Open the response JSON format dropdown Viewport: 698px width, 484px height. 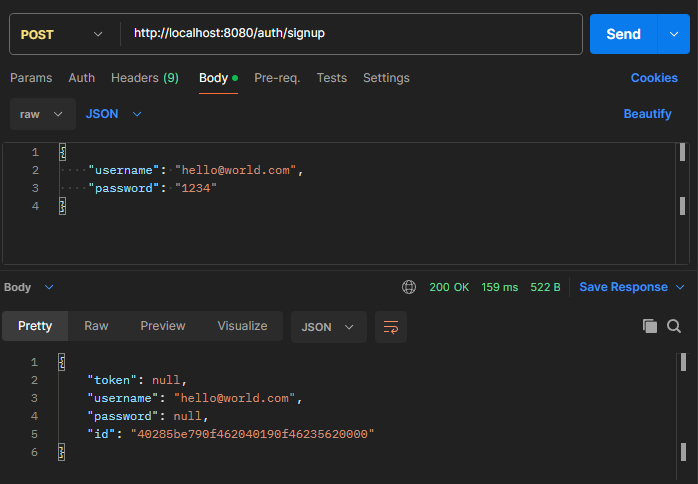328,326
